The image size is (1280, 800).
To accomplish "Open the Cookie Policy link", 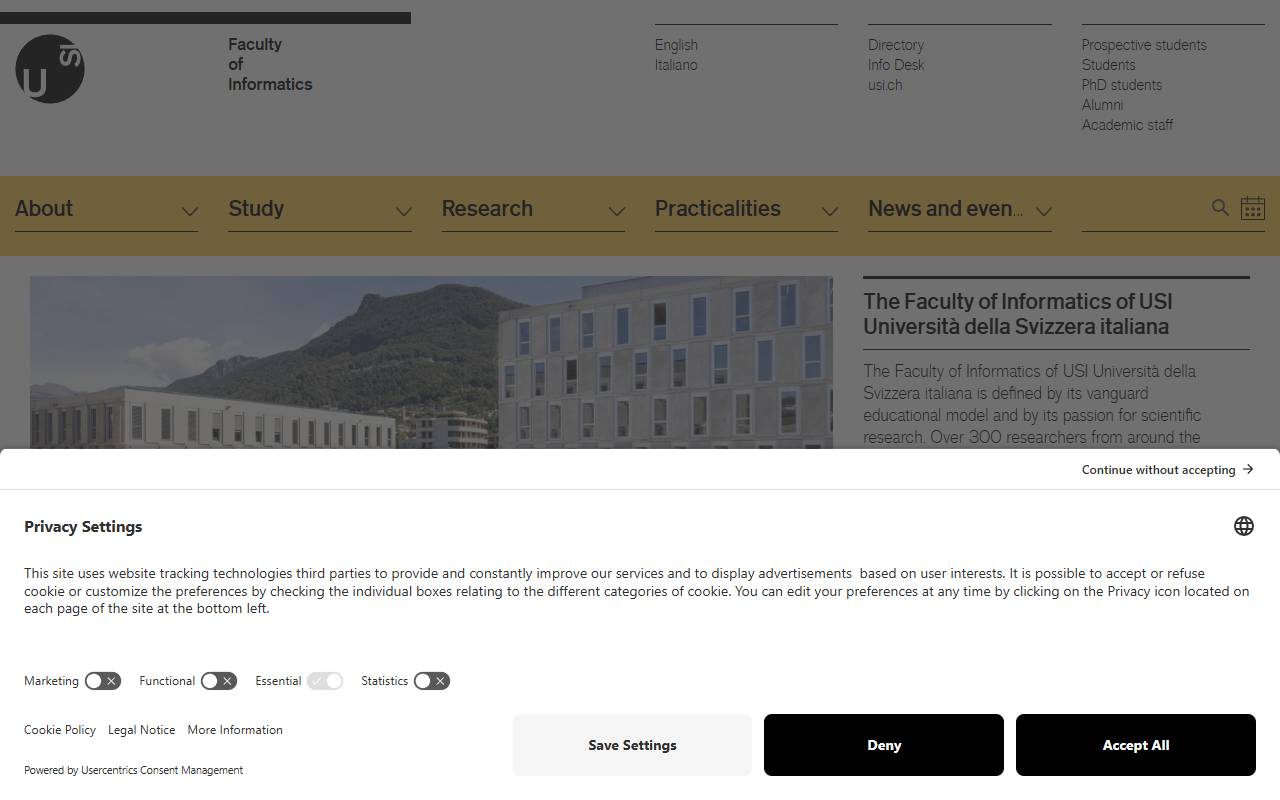I will (x=60, y=730).
